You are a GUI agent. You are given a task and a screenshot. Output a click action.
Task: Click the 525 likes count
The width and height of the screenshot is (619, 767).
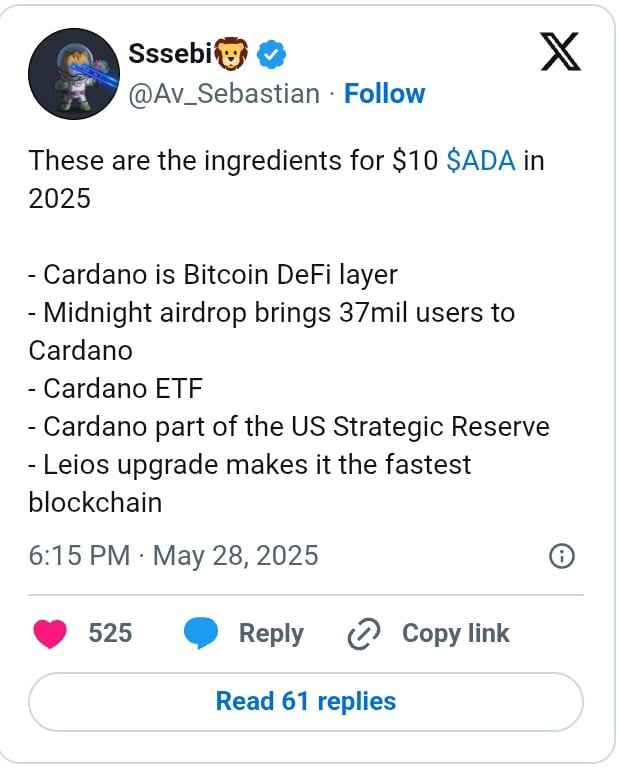110,633
